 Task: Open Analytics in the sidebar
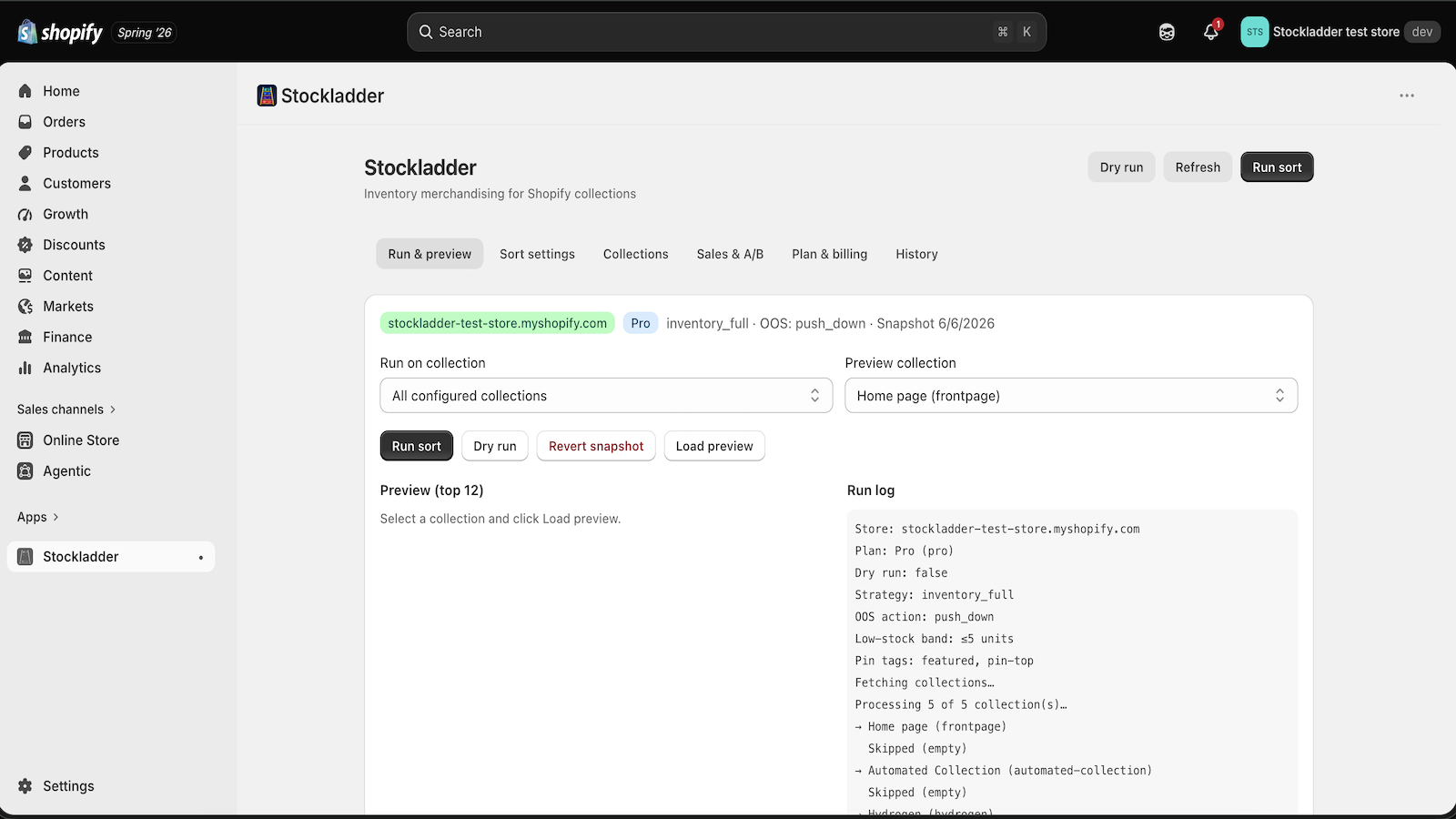[x=111, y=368]
